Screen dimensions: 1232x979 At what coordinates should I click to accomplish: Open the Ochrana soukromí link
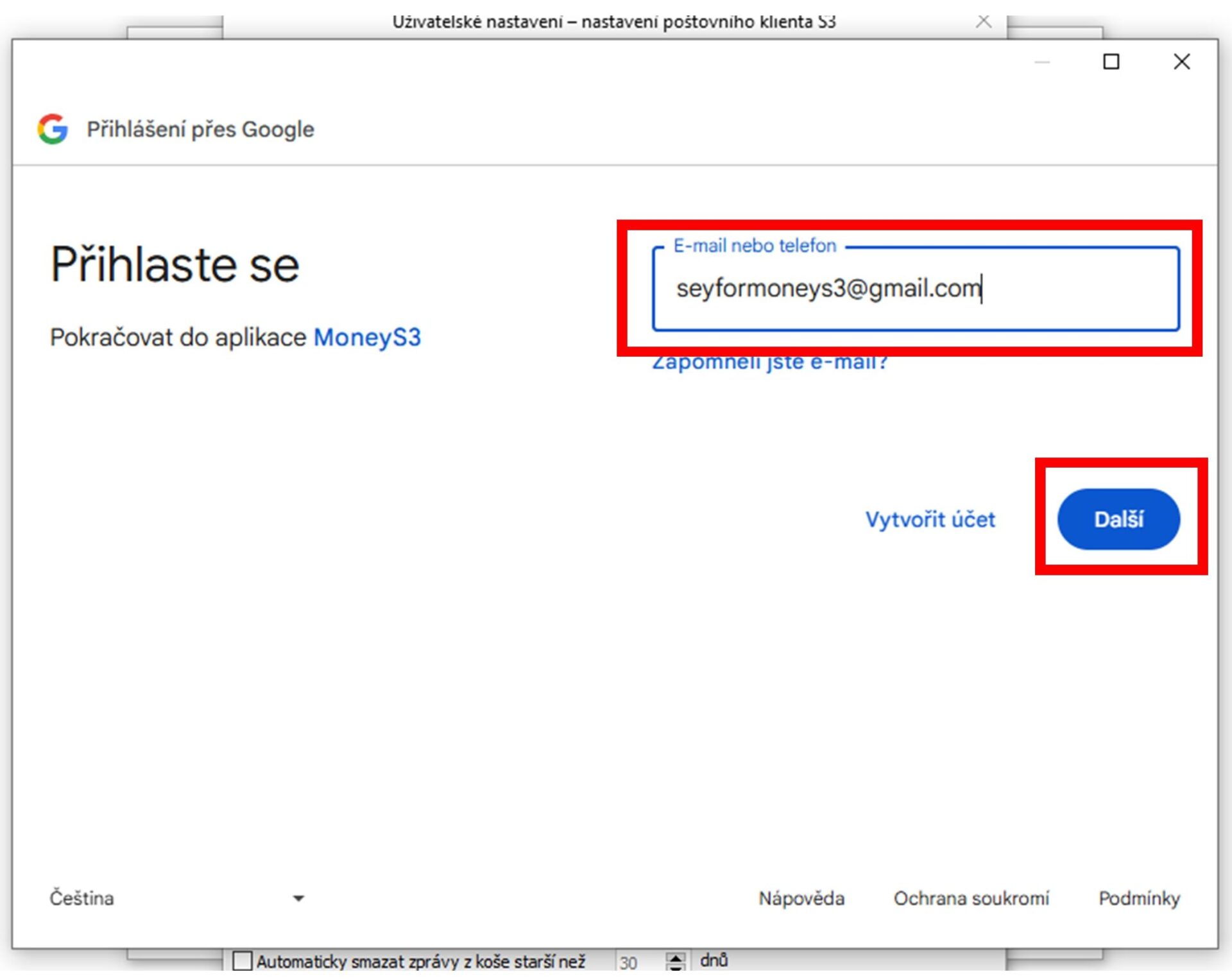point(971,898)
